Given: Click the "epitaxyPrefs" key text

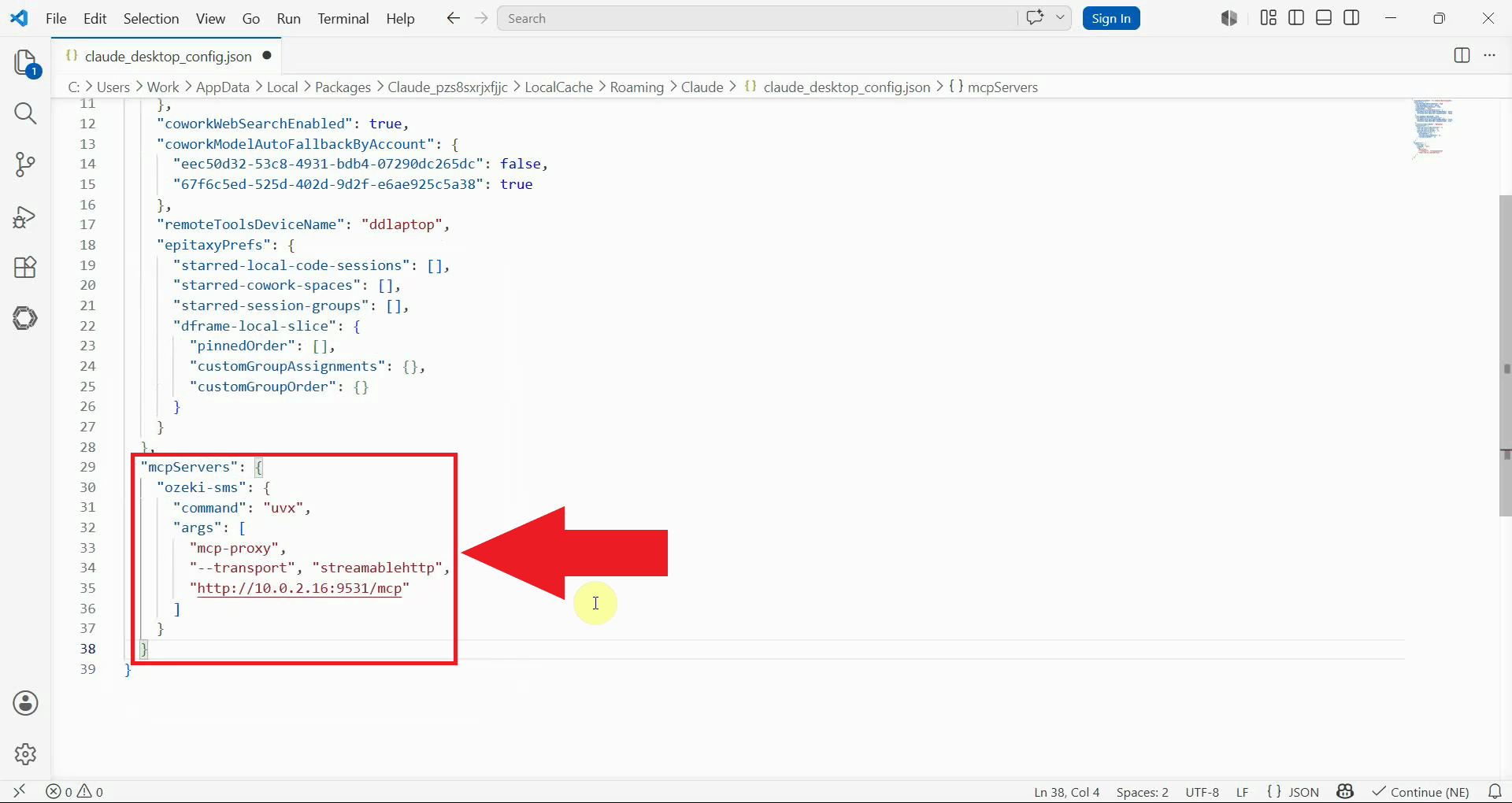Looking at the screenshot, I should pos(213,245).
